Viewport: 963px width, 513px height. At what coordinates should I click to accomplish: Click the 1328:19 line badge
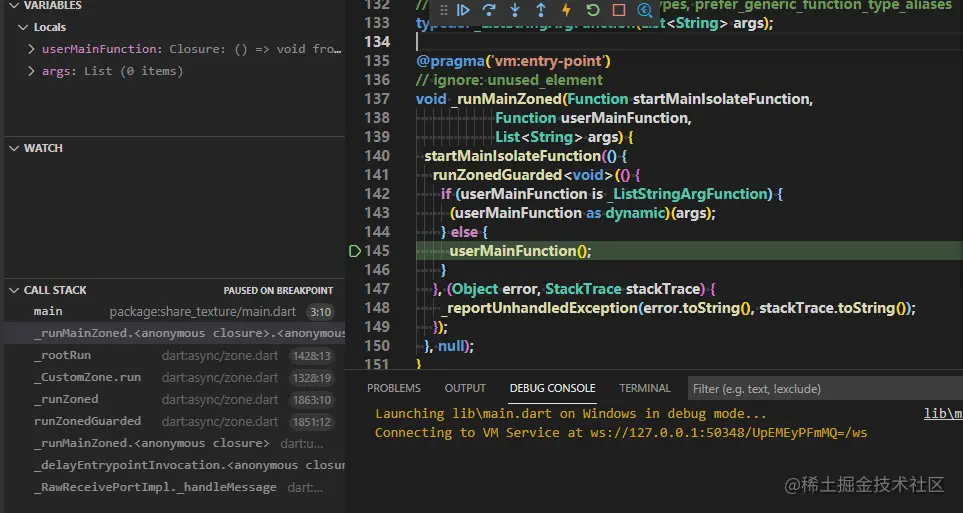coord(312,378)
